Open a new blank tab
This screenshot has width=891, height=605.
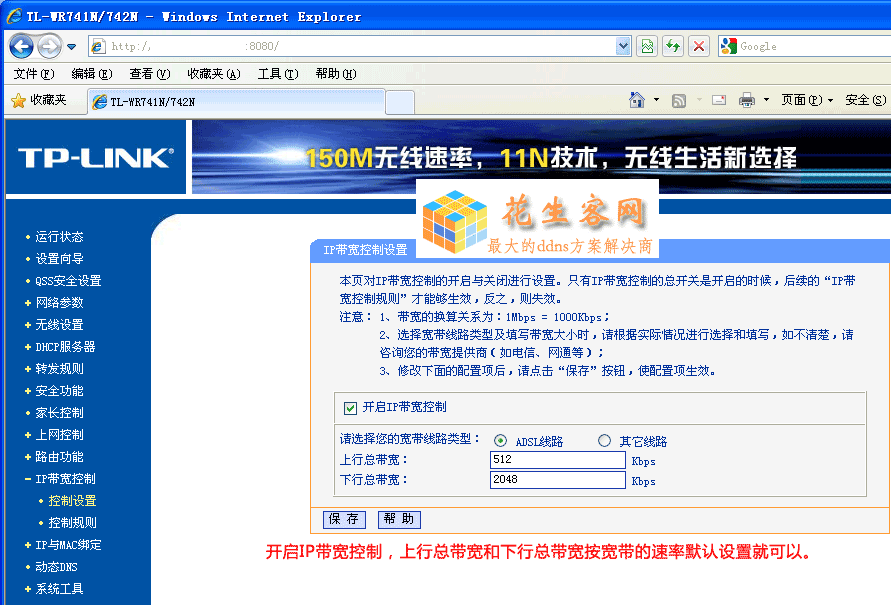(x=399, y=102)
